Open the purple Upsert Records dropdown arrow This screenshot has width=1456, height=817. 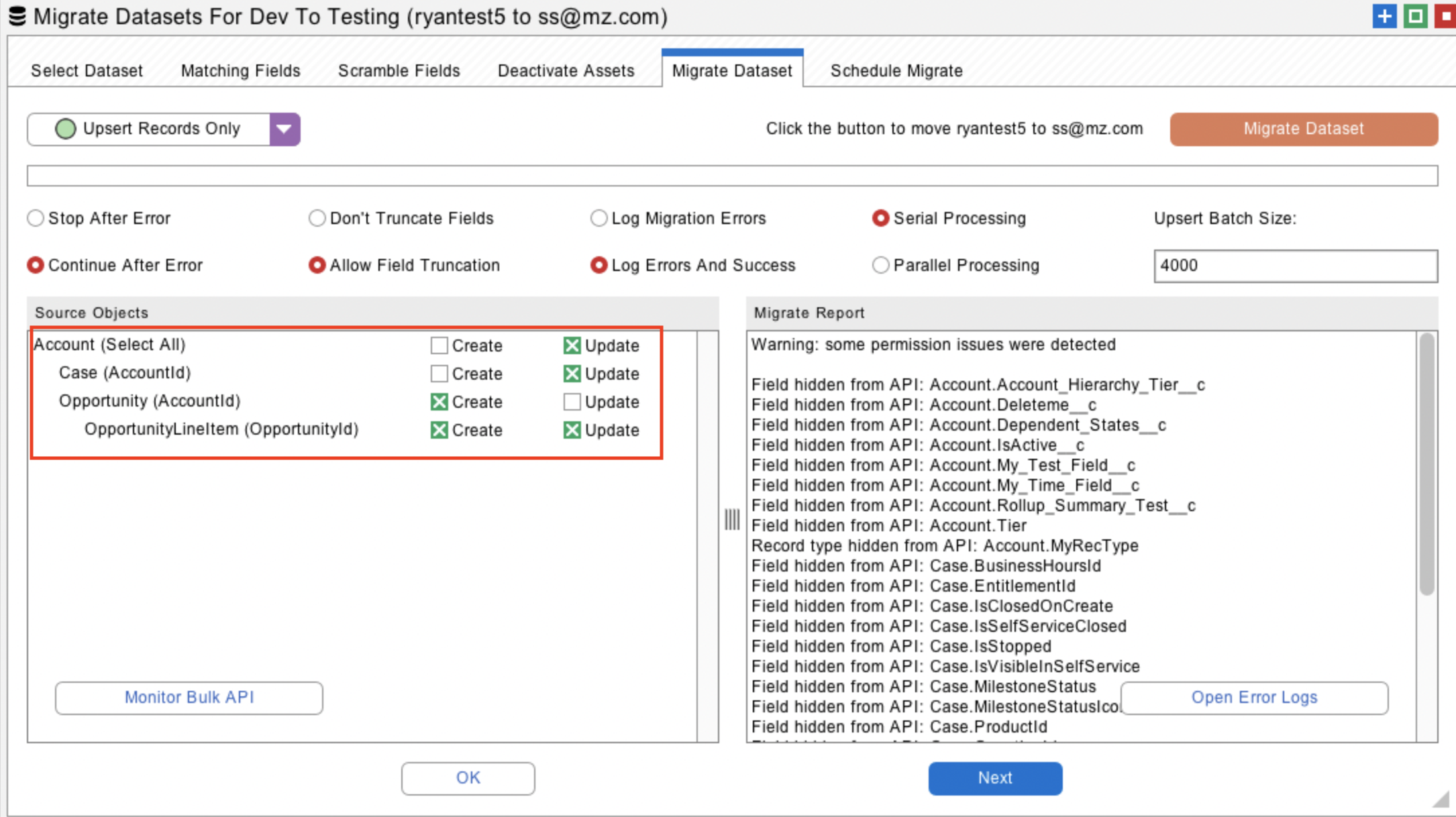coord(284,129)
